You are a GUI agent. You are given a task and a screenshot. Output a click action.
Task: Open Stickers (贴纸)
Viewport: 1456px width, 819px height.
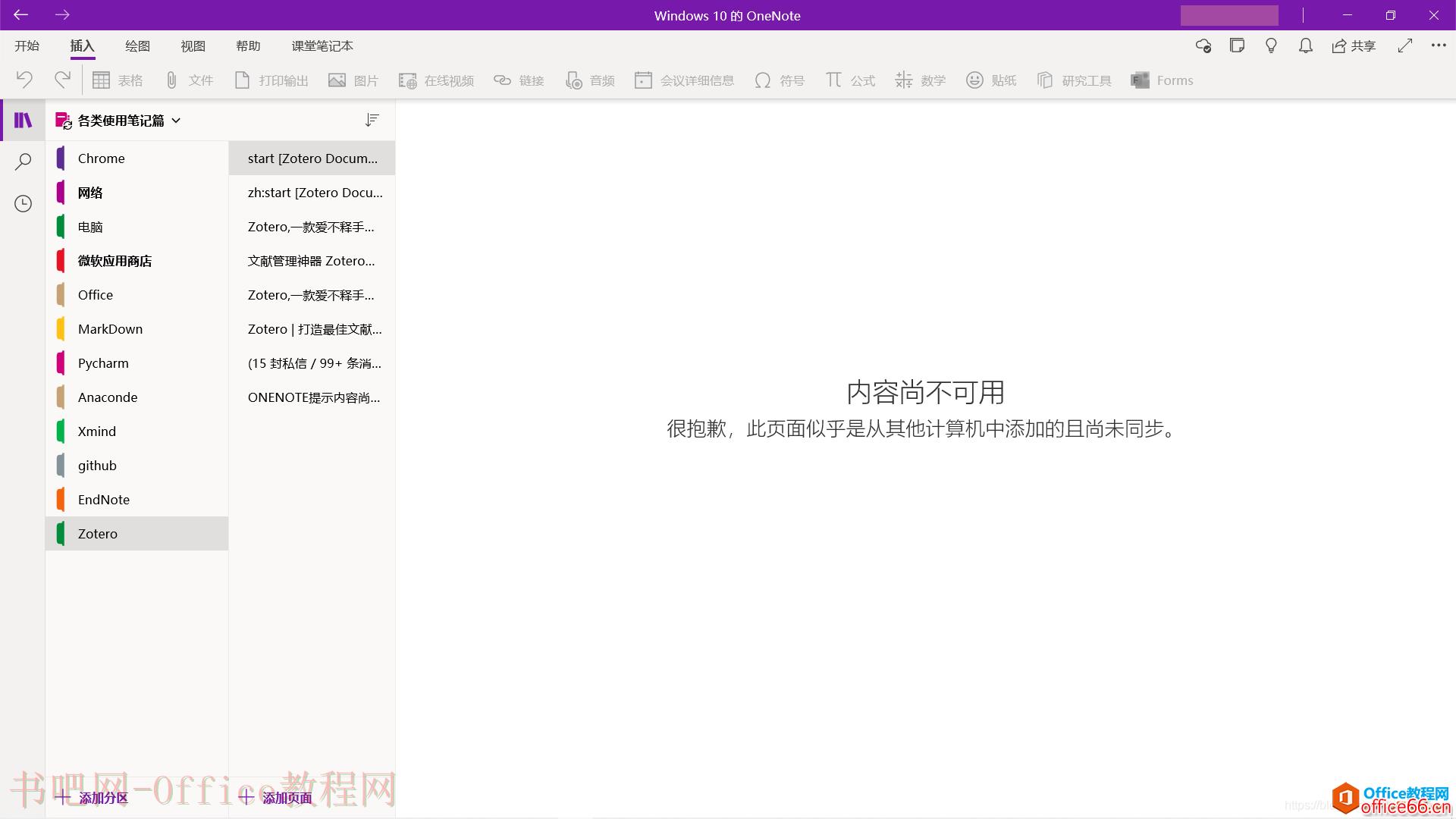click(991, 80)
